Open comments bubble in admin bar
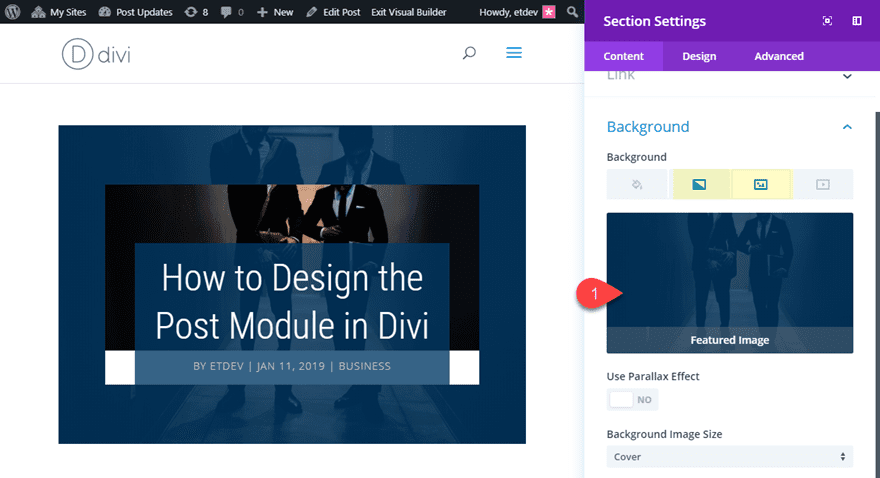 232,12
